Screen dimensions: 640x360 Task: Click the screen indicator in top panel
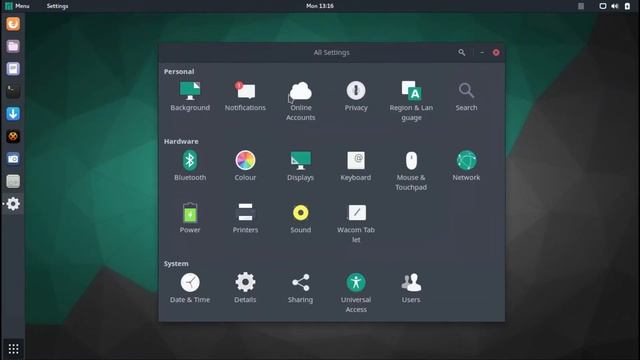pos(602,6)
